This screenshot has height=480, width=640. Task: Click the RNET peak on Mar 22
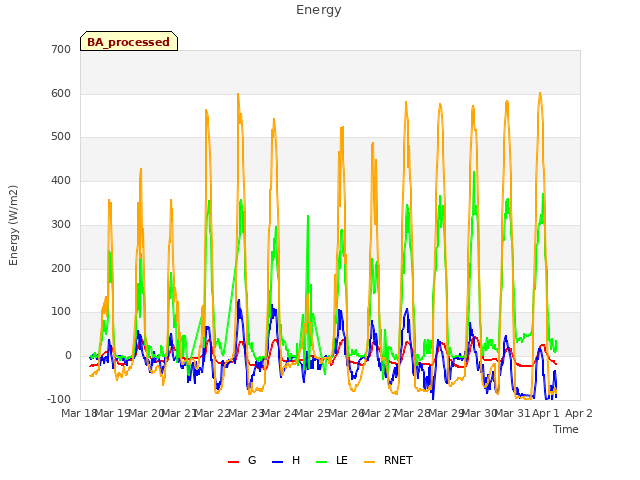[238, 94]
